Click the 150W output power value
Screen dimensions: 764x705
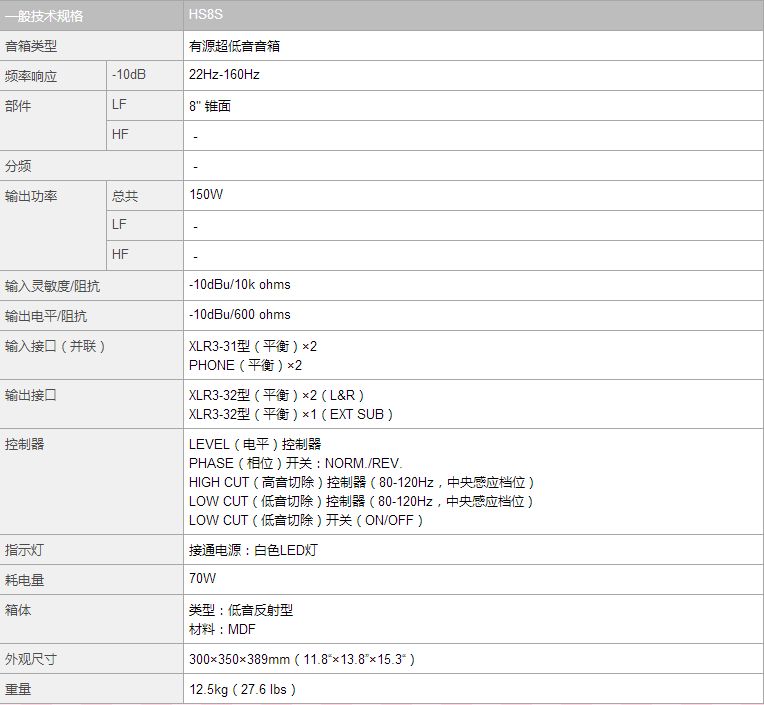[206, 194]
